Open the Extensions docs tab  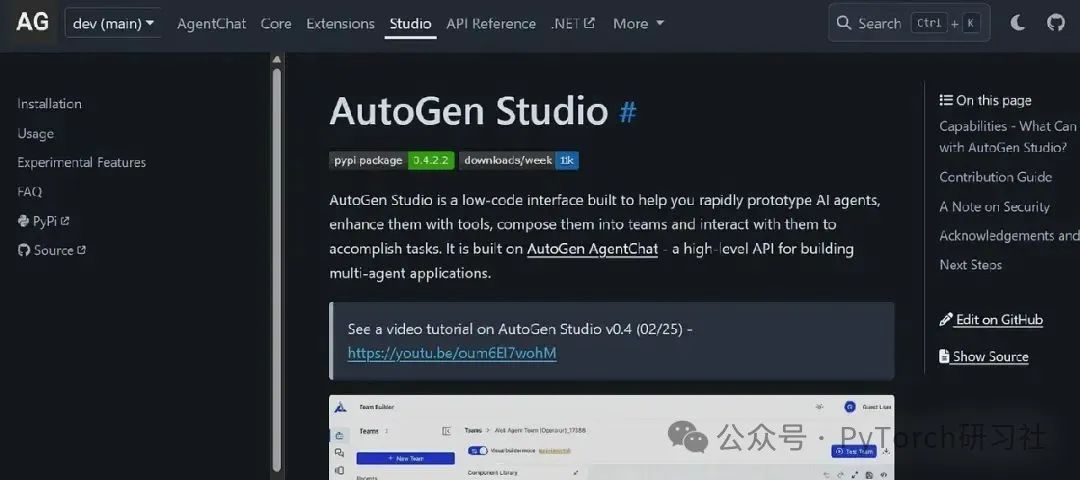[x=340, y=23]
